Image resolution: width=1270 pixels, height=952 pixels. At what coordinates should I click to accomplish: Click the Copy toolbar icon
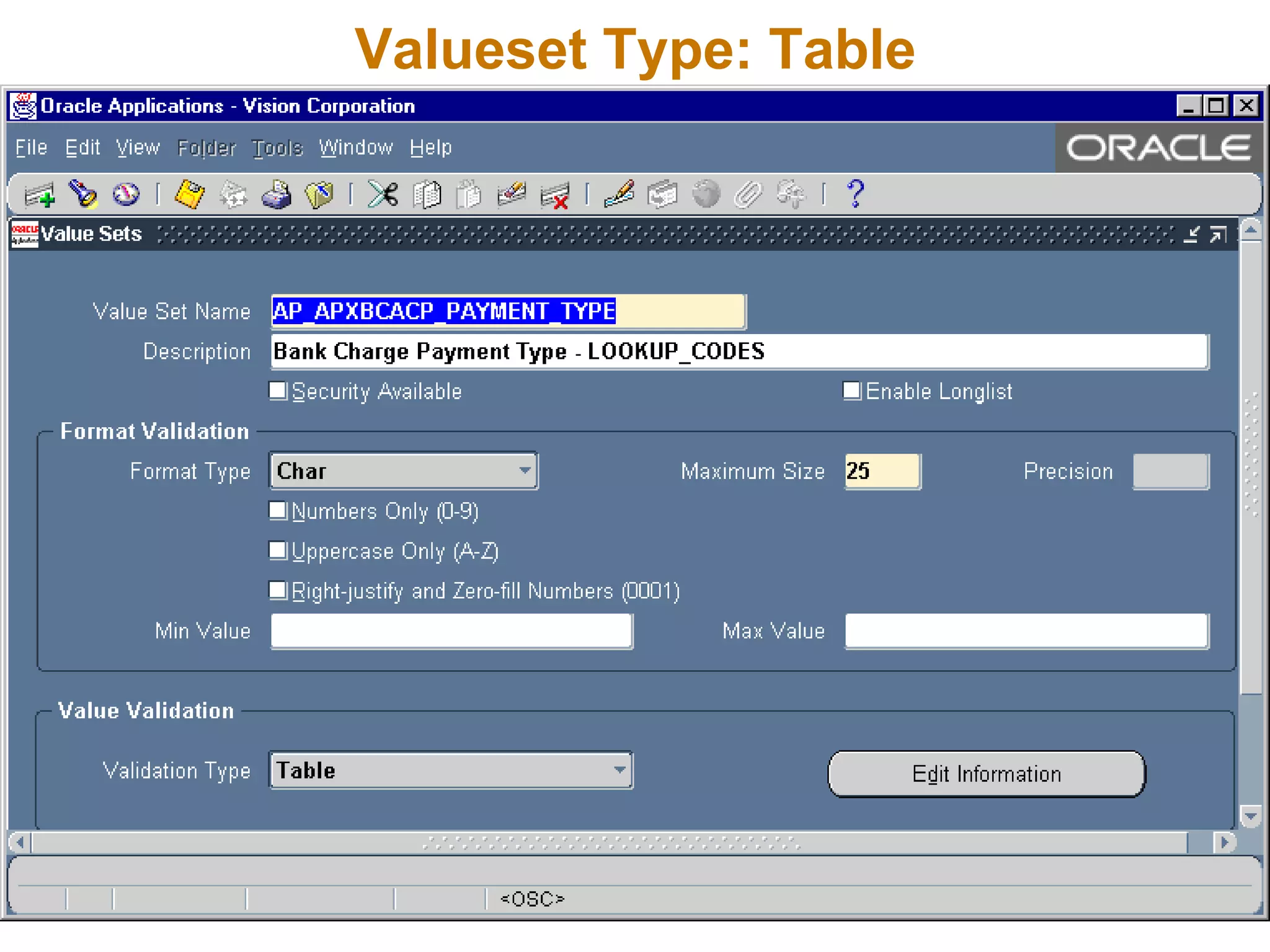point(427,195)
